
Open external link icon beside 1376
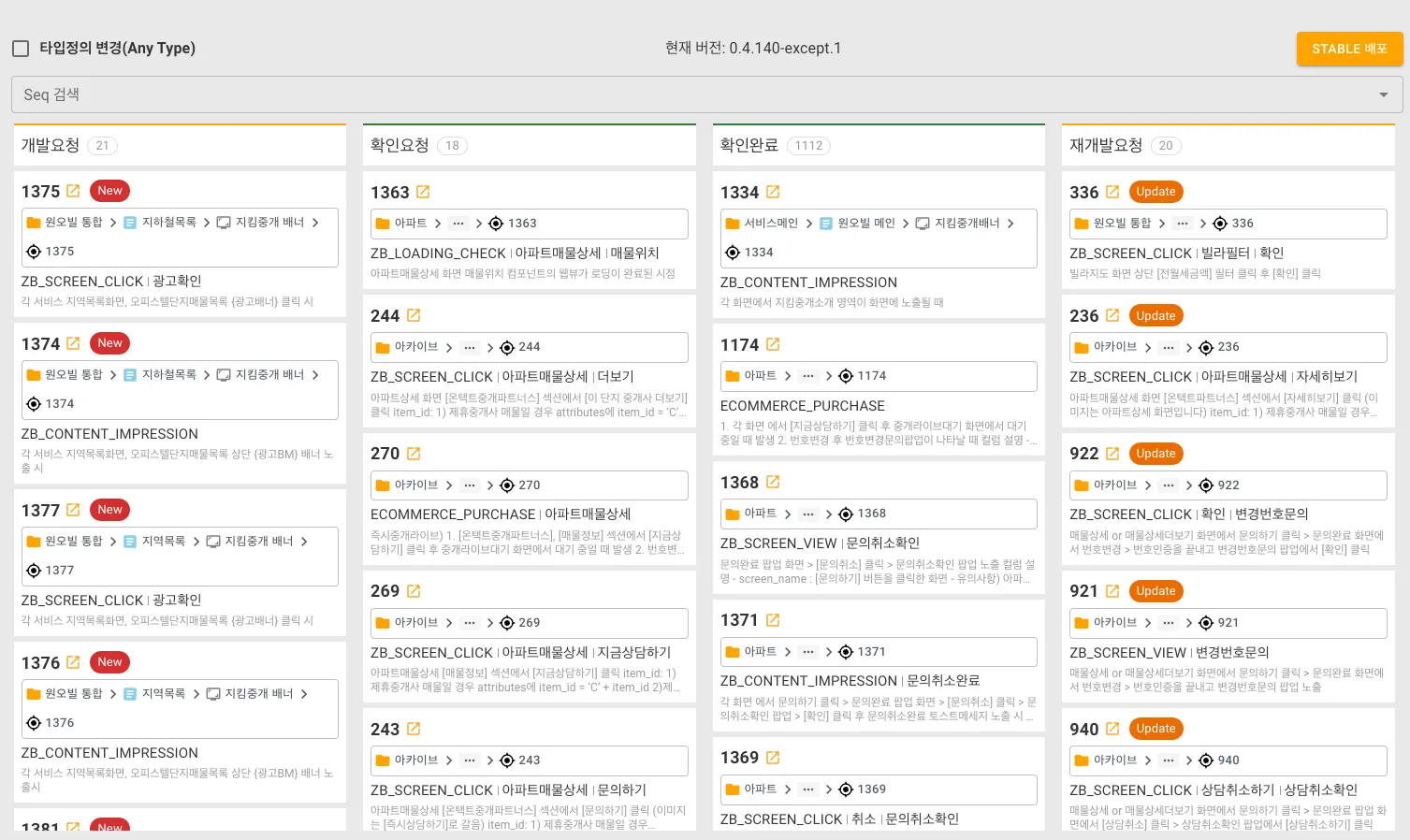click(x=73, y=662)
